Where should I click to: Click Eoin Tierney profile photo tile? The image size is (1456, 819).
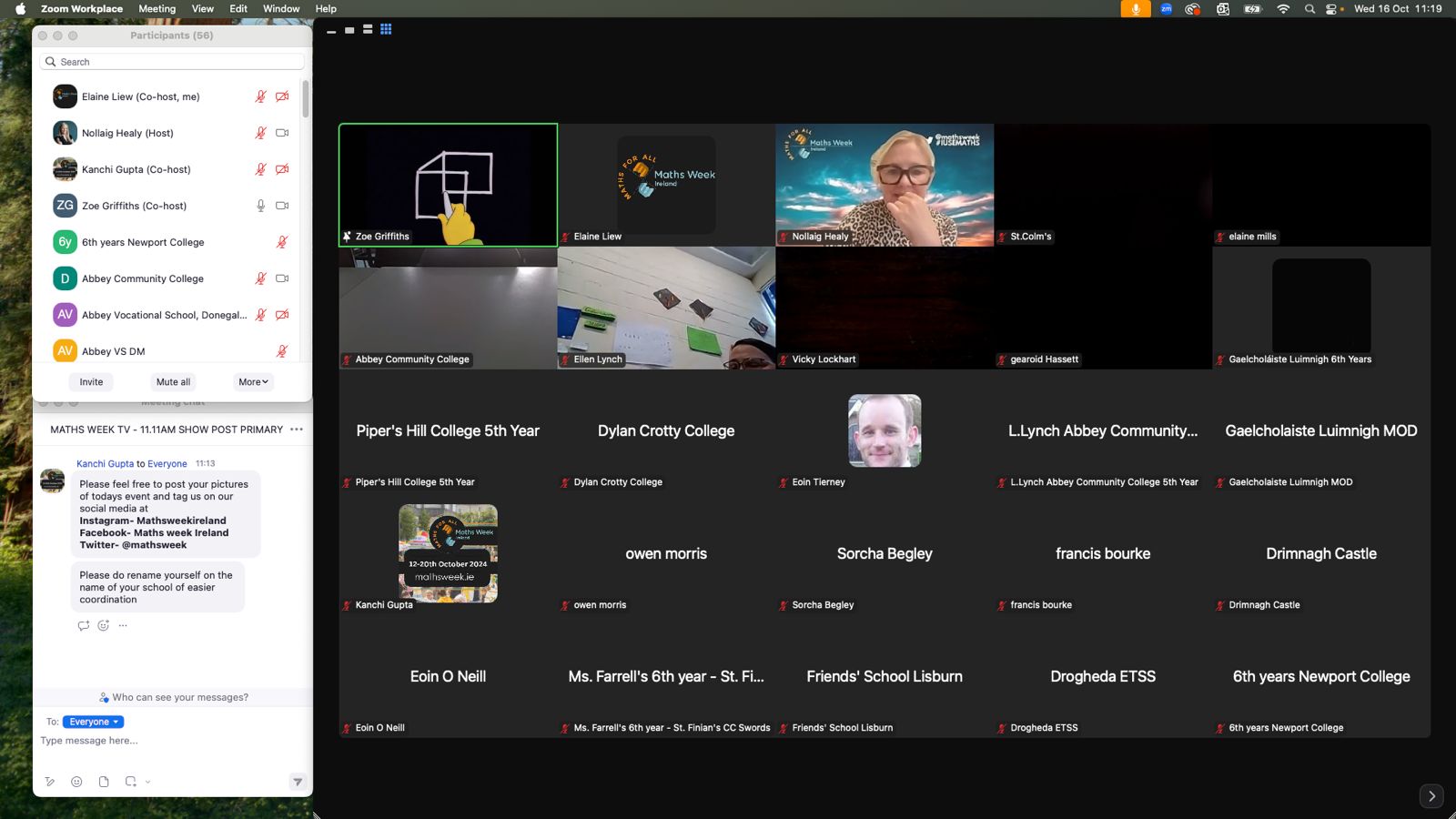(885, 430)
